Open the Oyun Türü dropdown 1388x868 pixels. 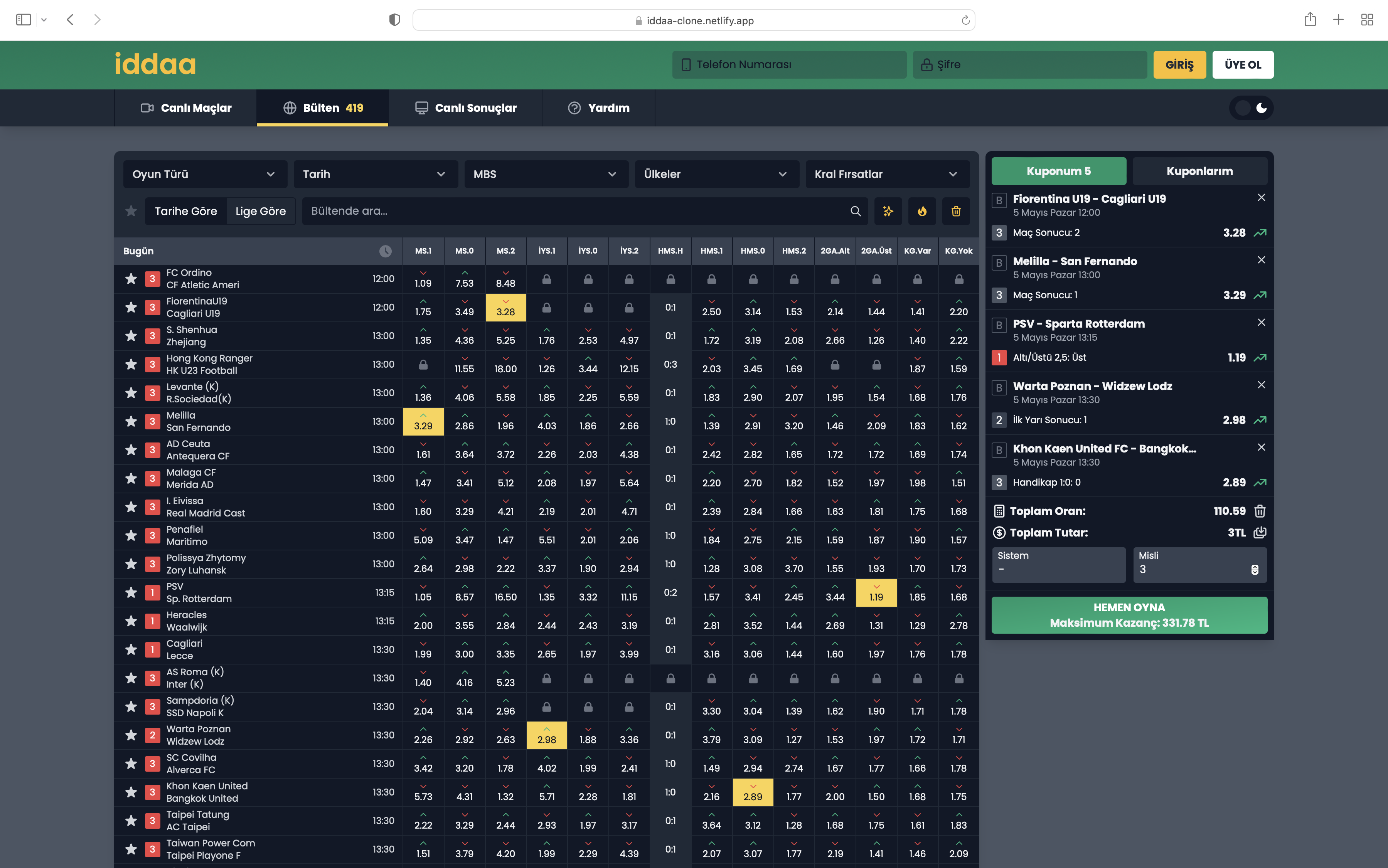205,174
